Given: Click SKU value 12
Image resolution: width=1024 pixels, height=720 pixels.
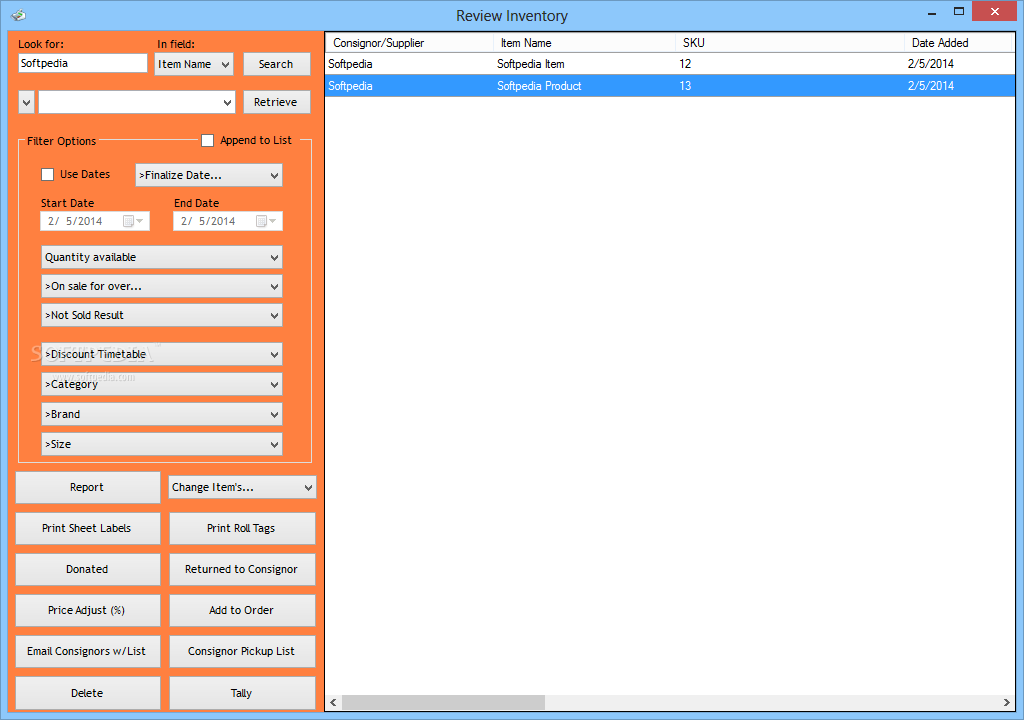Looking at the screenshot, I should click(685, 64).
